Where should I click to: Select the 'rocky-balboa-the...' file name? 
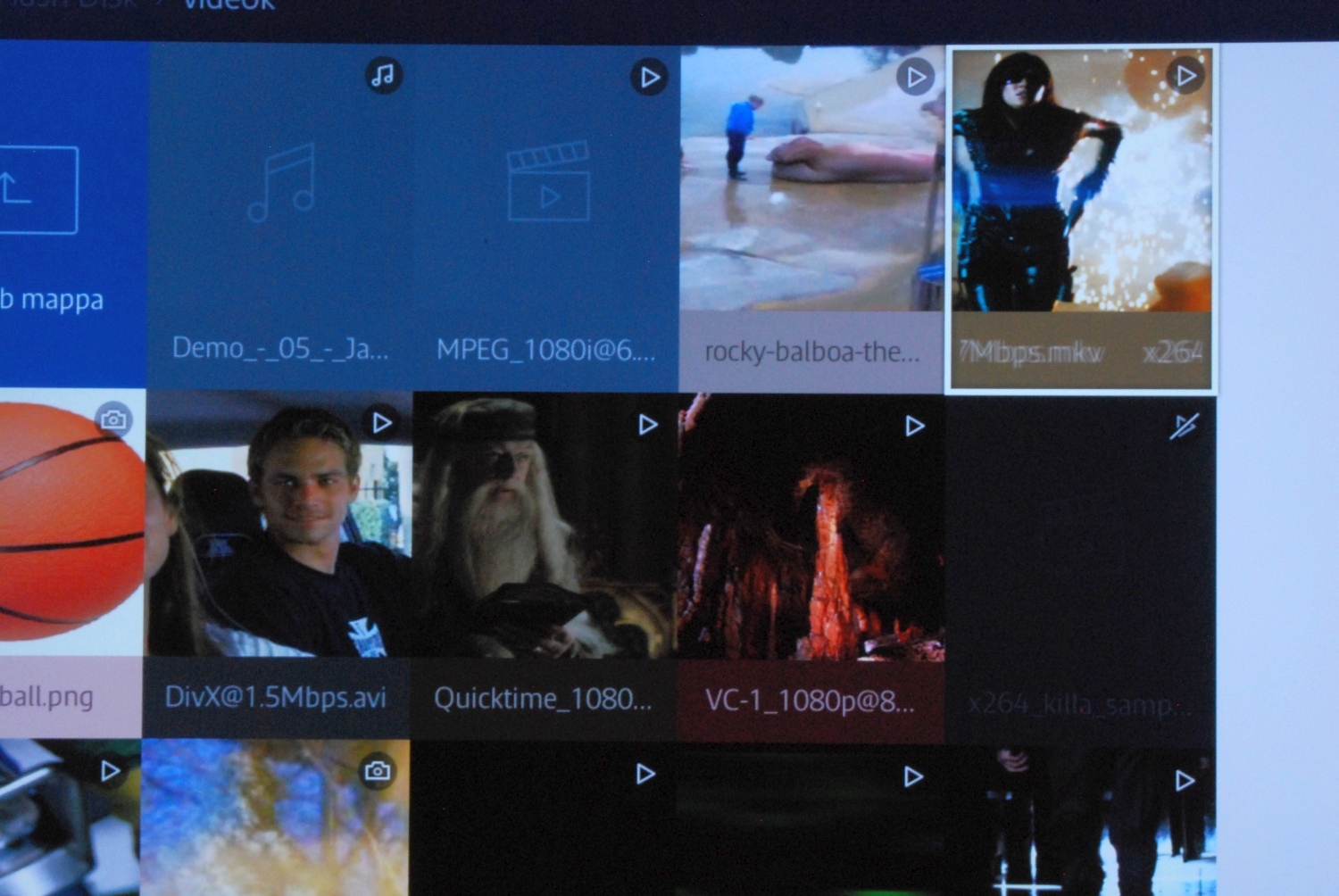811,352
